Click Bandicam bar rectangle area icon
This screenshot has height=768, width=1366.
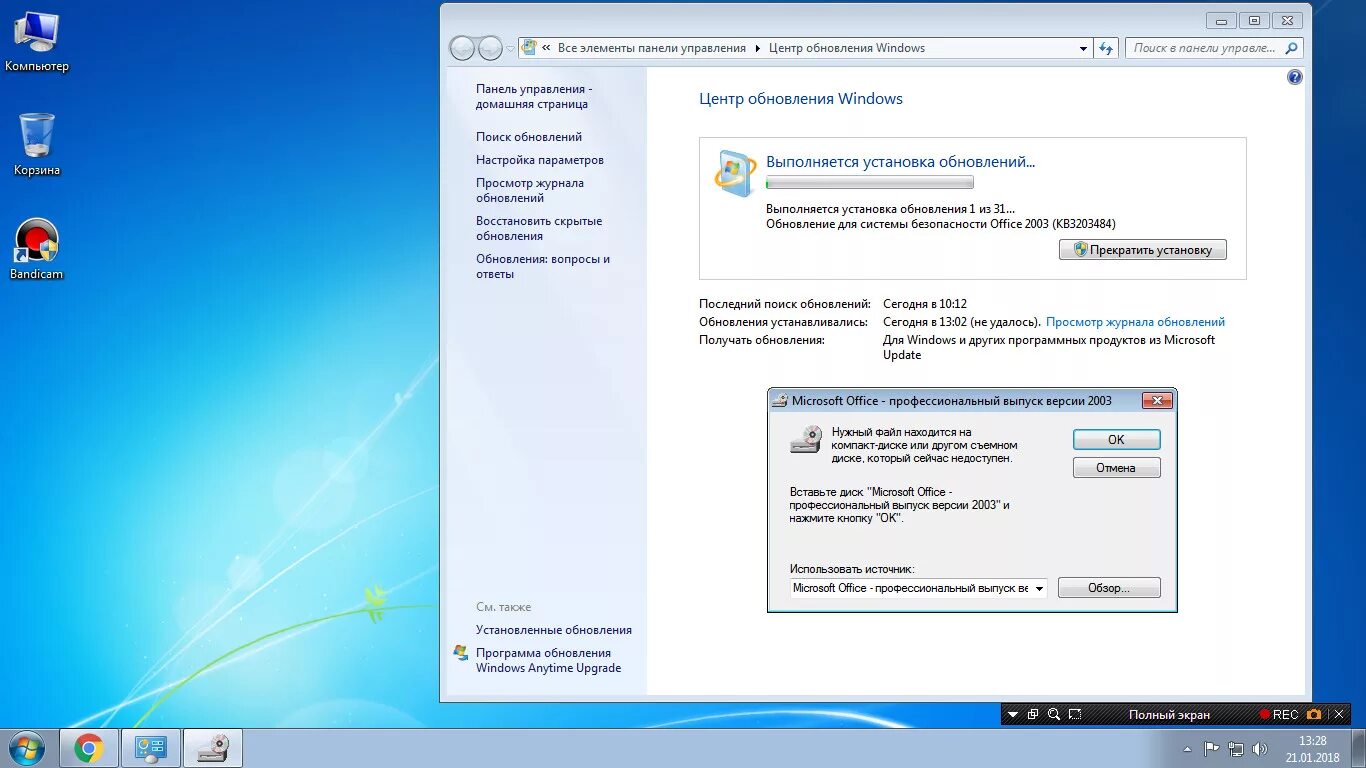1075,714
